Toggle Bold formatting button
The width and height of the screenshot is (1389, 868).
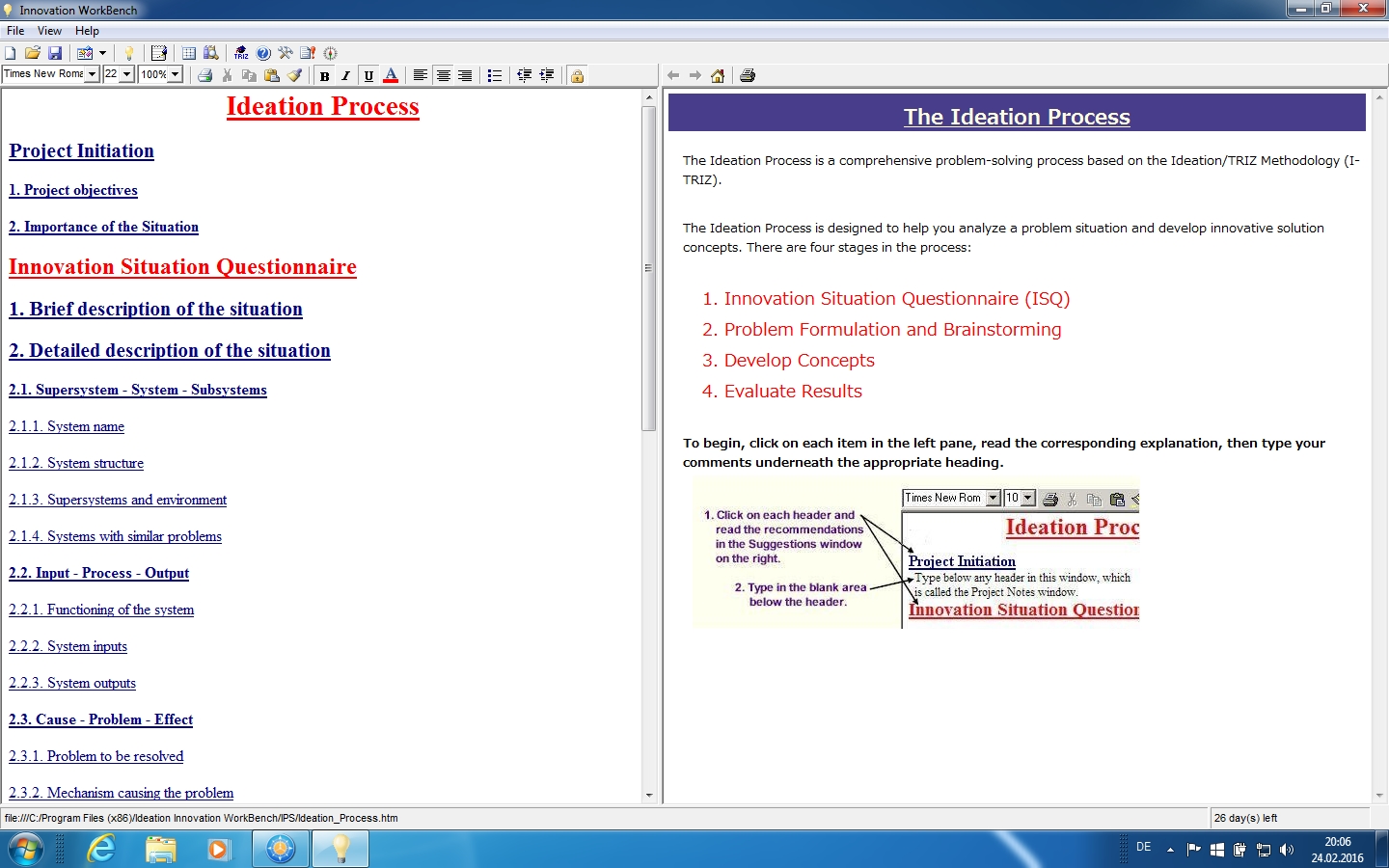click(x=325, y=75)
